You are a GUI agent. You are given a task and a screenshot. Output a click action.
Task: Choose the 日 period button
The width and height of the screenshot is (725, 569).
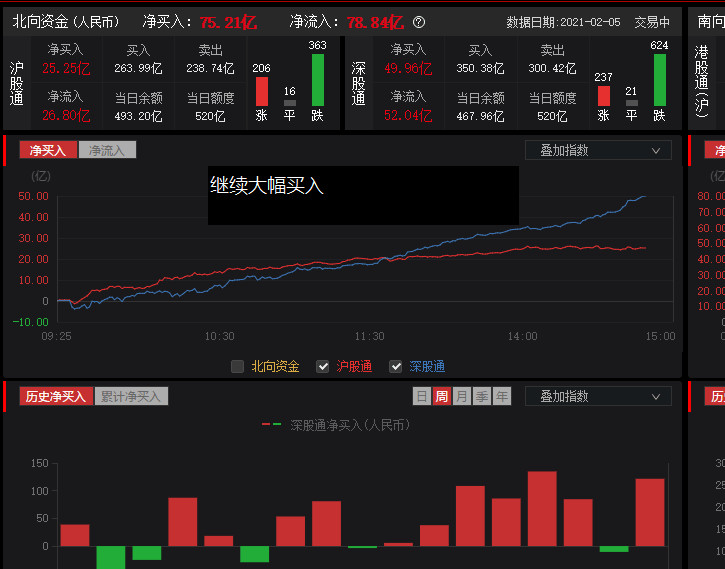[x=422, y=396]
